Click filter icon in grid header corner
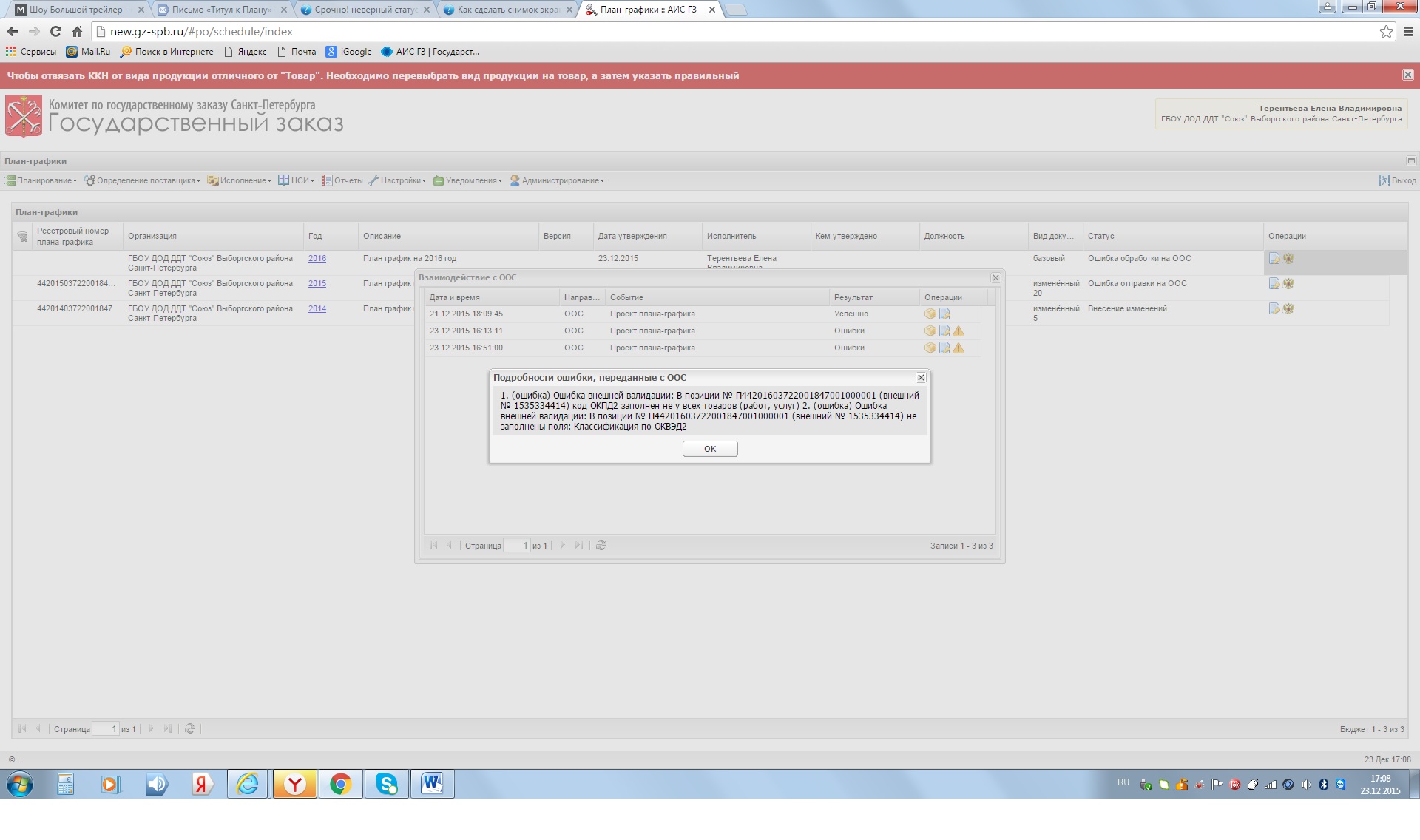 (x=23, y=237)
